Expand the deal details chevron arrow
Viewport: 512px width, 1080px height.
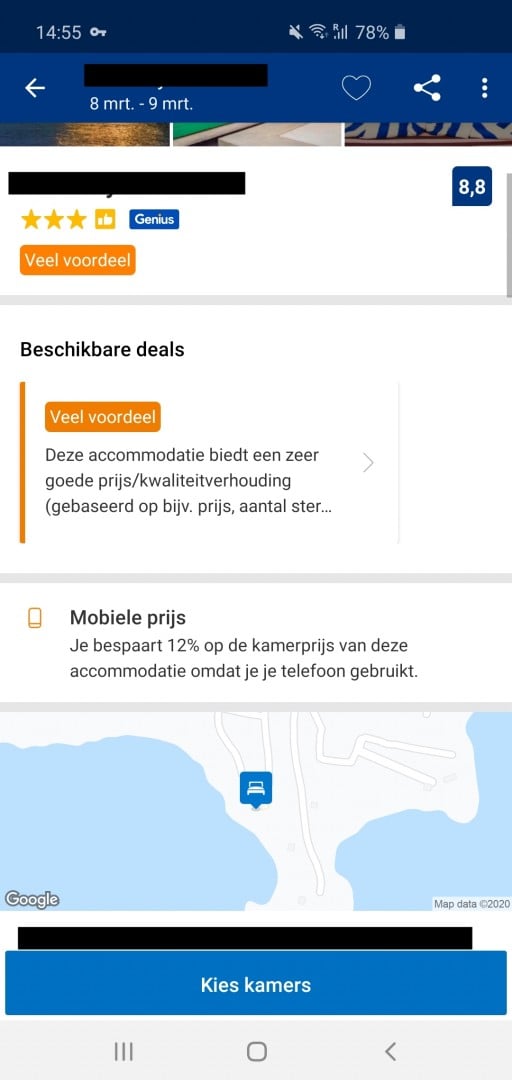coord(368,463)
